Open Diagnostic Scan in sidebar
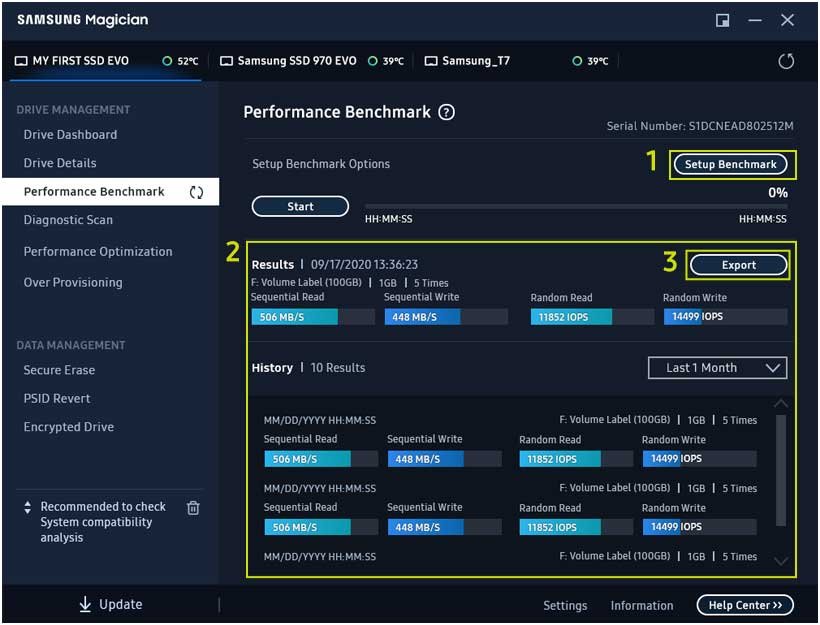Viewport: 820px width, 625px height. click(68, 220)
